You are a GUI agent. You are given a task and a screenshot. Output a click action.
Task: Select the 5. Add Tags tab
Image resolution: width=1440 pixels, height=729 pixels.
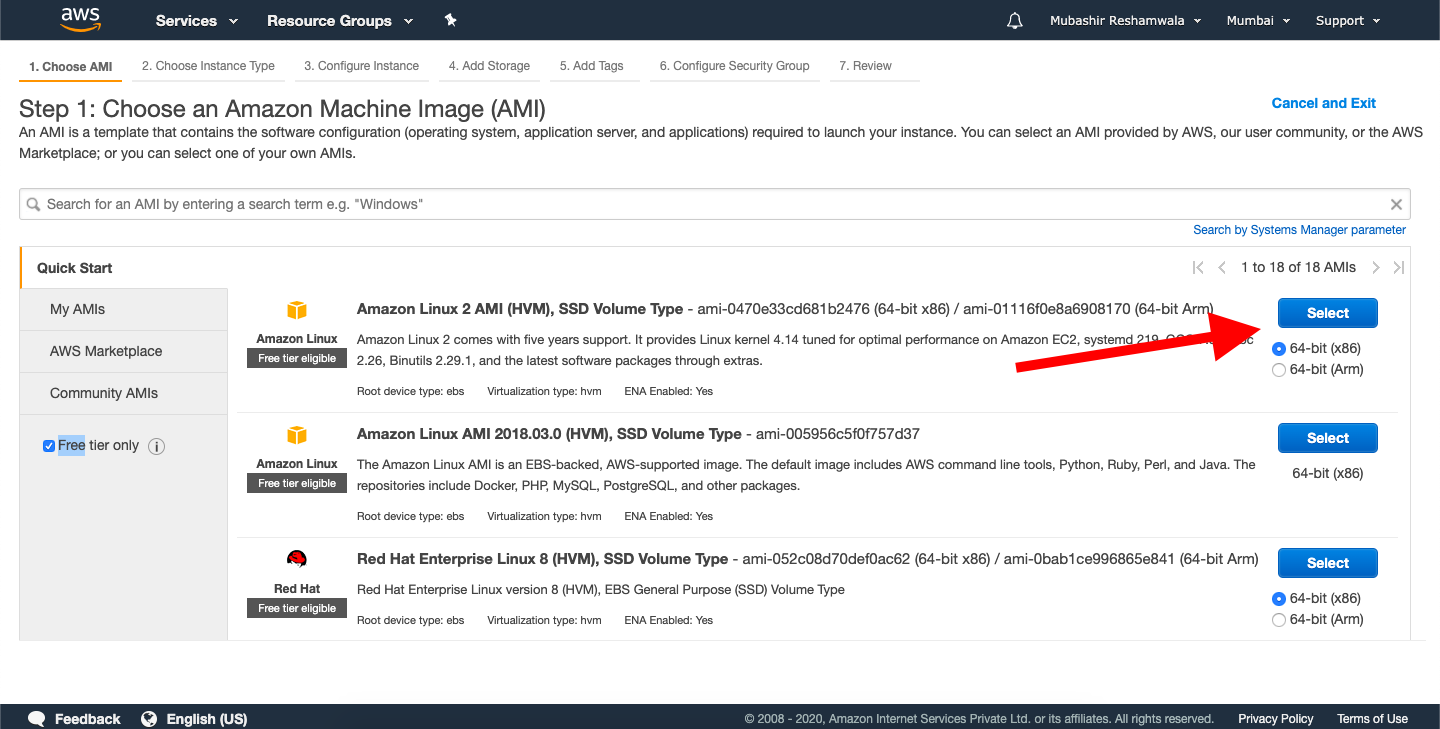[x=591, y=66]
